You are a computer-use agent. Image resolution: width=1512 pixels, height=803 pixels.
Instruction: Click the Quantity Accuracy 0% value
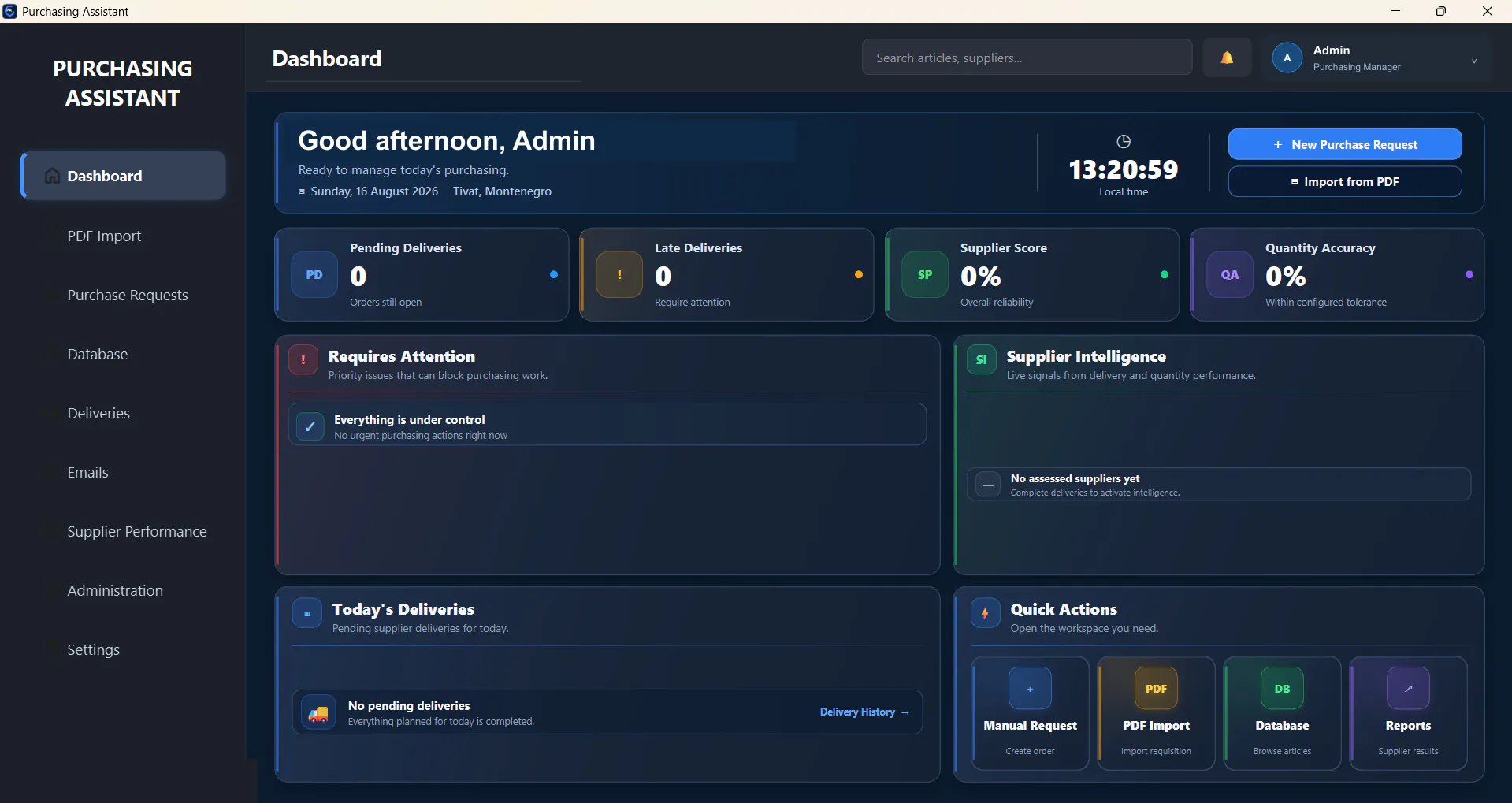tap(1285, 277)
